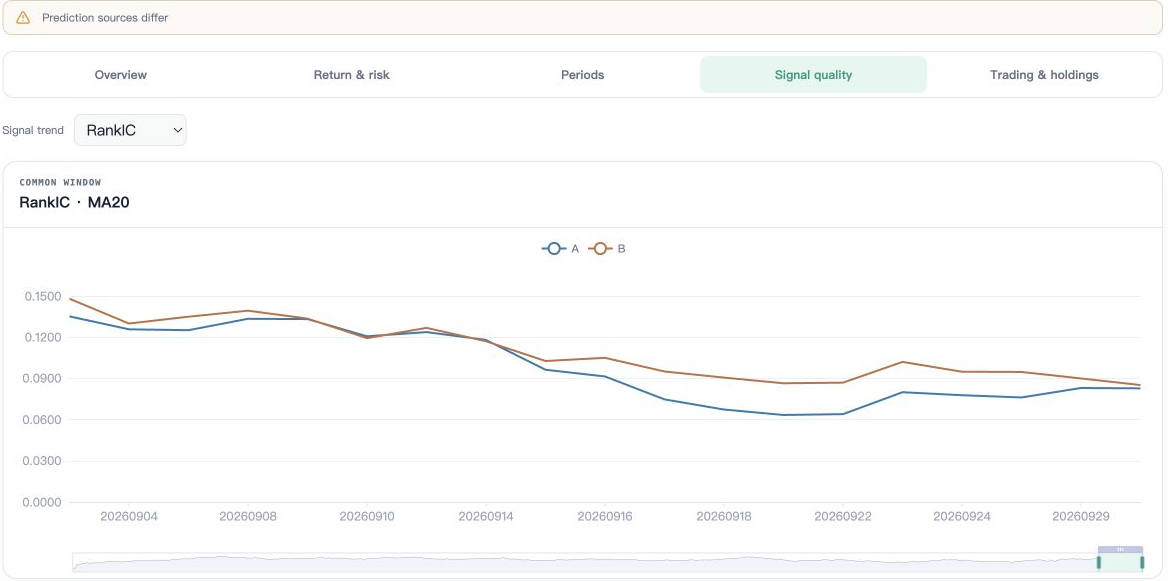Click the 0.0300 y-axis label
The width and height of the screenshot is (1168, 581).
[42, 461]
